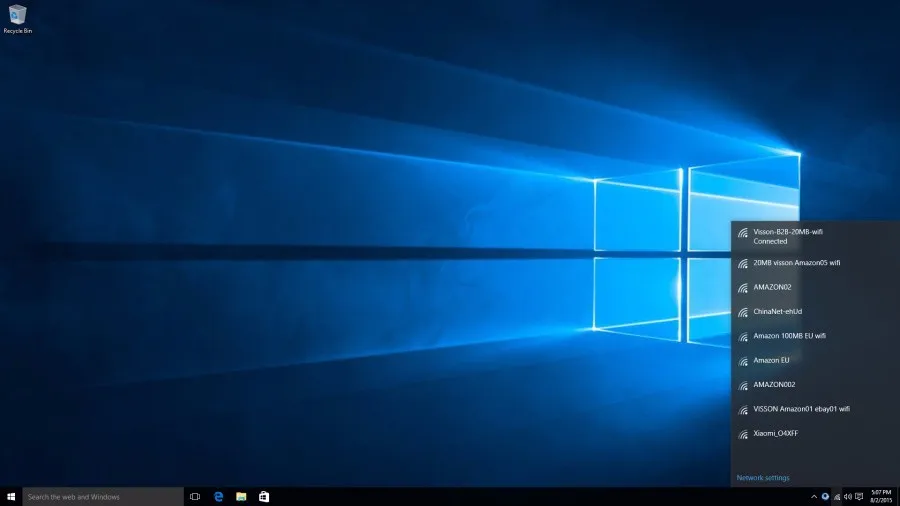Click signal icon beside VISSON Amazon01 ebay01 wifi
Image resolution: width=900 pixels, height=506 pixels.
pos(743,410)
